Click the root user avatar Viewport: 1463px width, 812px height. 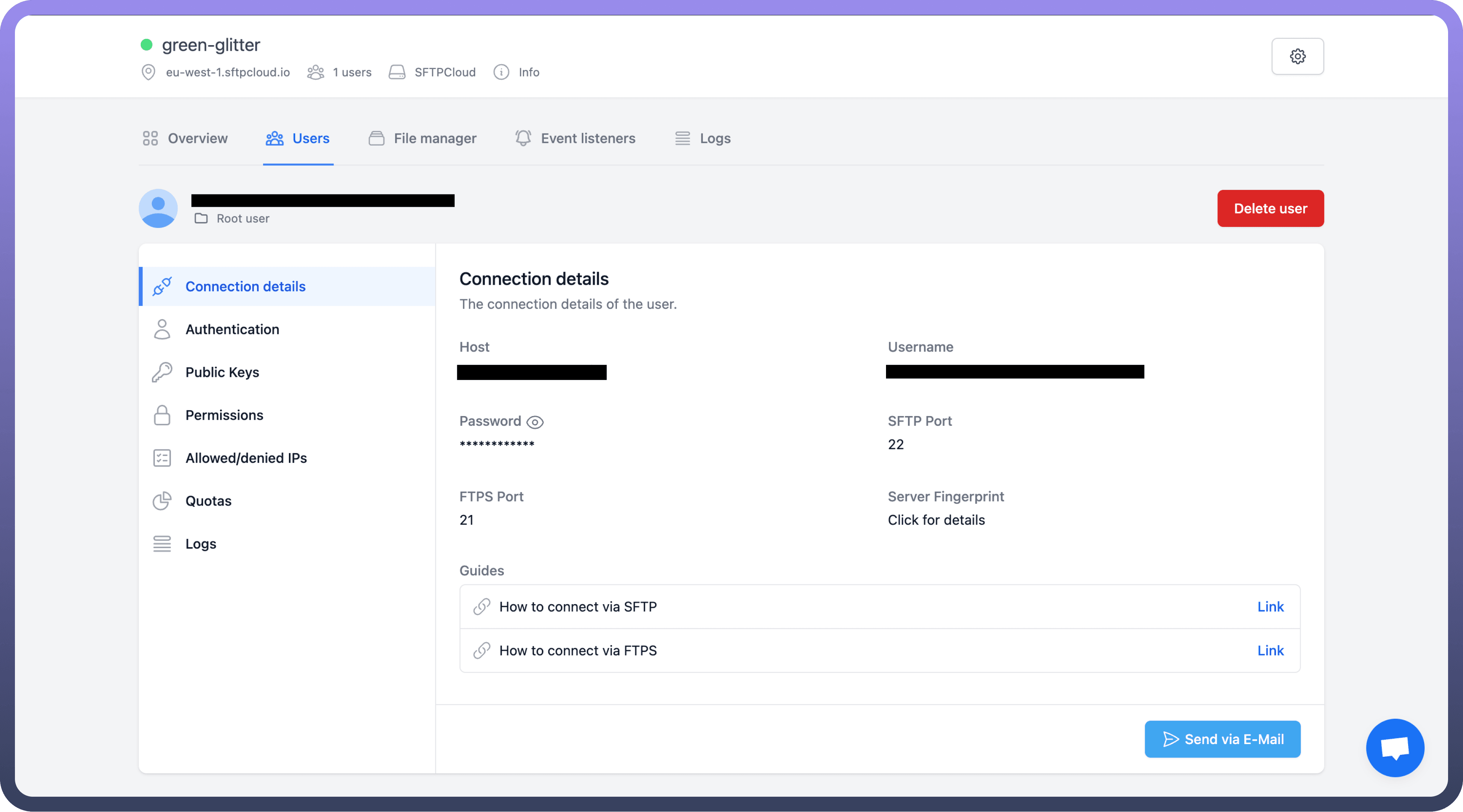click(158, 208)
